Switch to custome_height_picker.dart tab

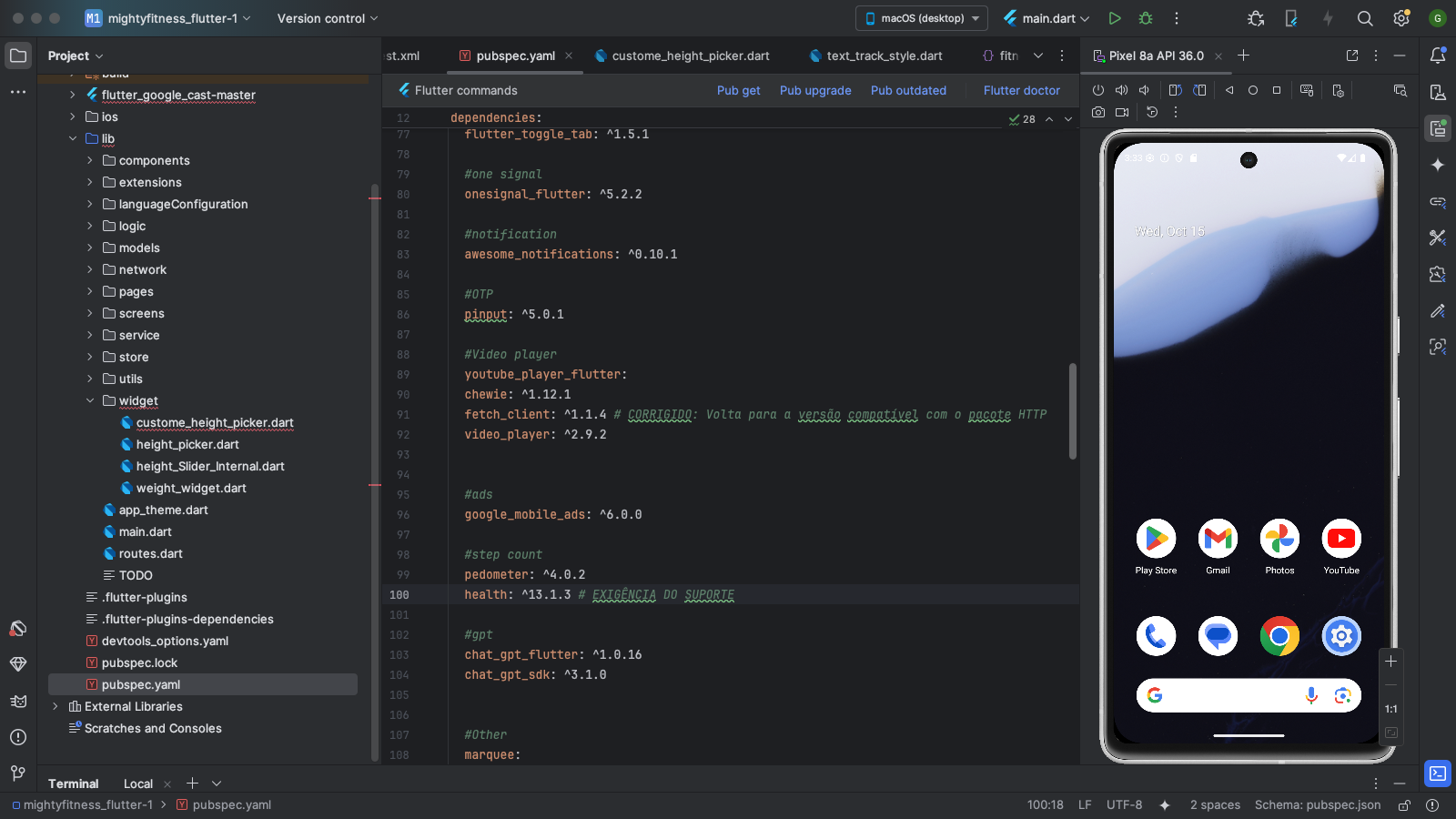pyautogui.click(x=690, y=56)
